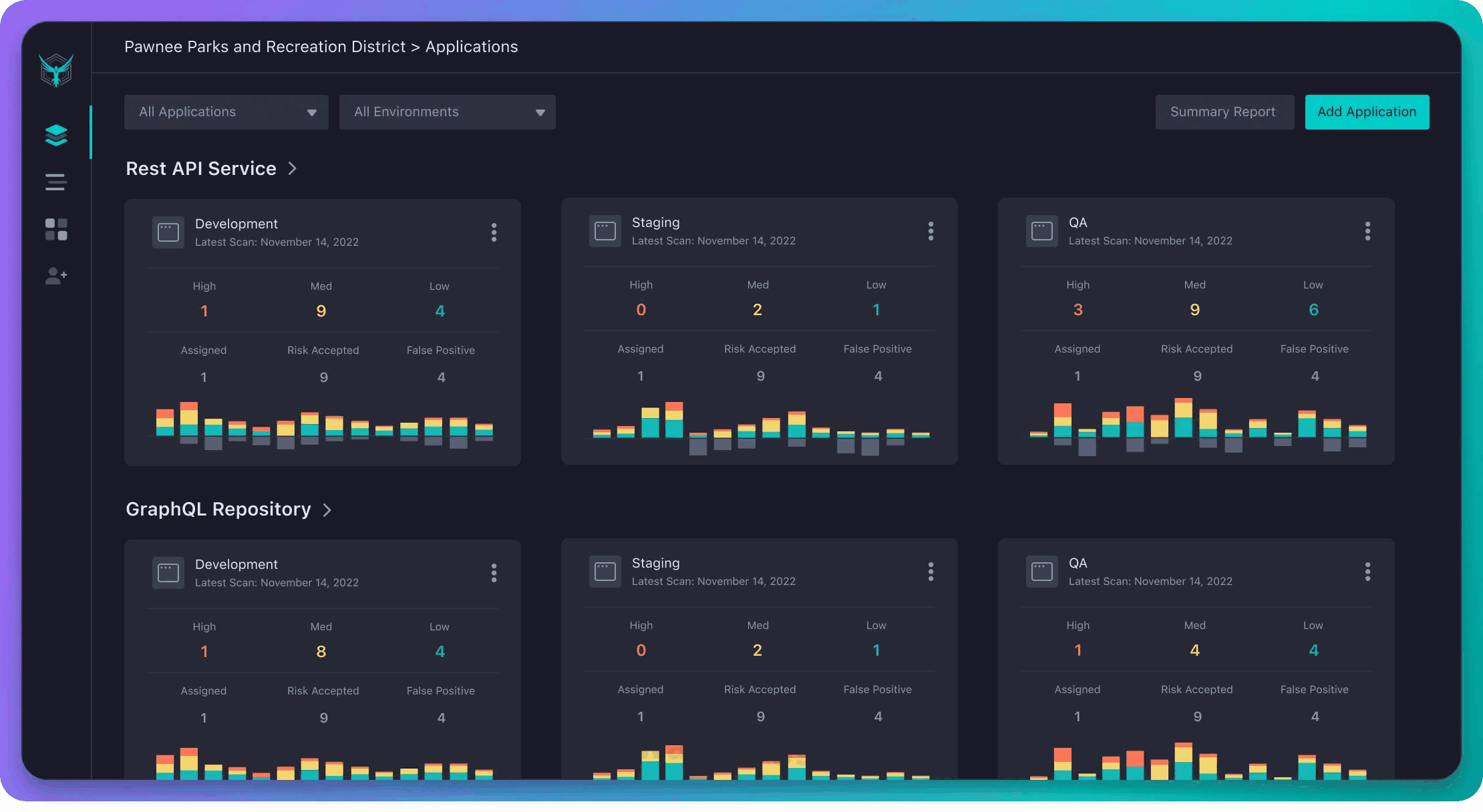The height and width of the screenshot is (812, 1483).
Task: Open the grid dashboard icon in sidebar
Action: pyautogui.click(x=56, y=229)
